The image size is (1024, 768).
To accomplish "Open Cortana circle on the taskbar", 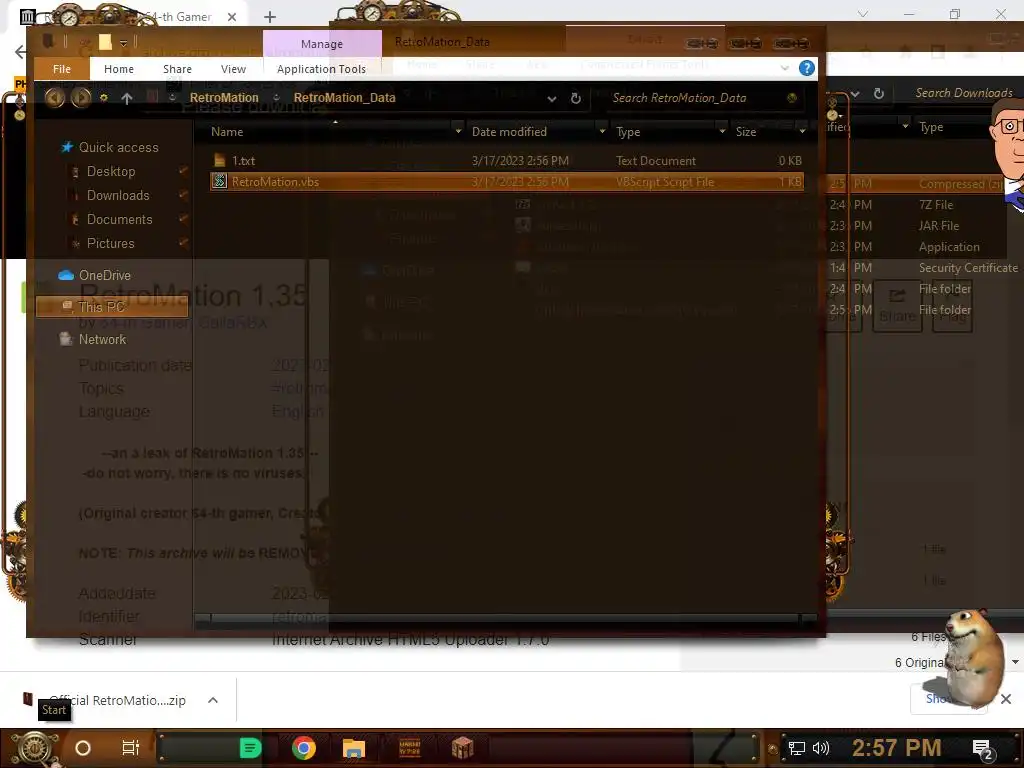I will click(x=83, y=748).
